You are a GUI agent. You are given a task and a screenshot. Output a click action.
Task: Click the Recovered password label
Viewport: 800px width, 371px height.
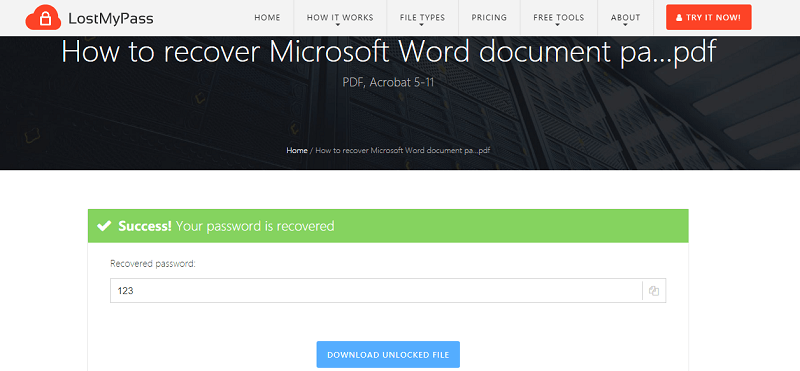(x=153, y=264)
